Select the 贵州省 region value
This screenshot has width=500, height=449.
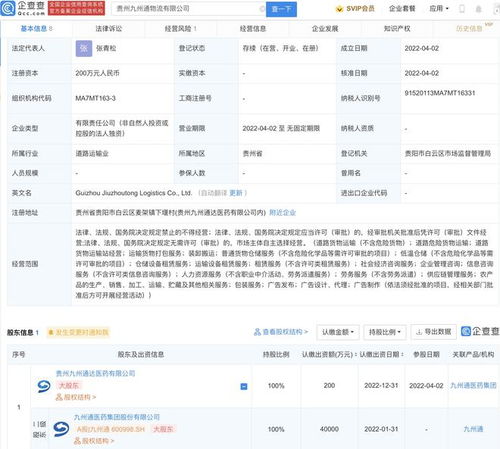[252, 154]
